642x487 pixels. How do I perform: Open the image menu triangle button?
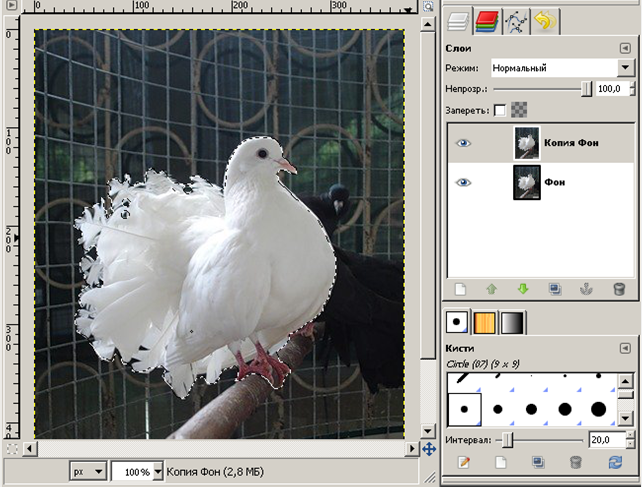click(12, 5)
